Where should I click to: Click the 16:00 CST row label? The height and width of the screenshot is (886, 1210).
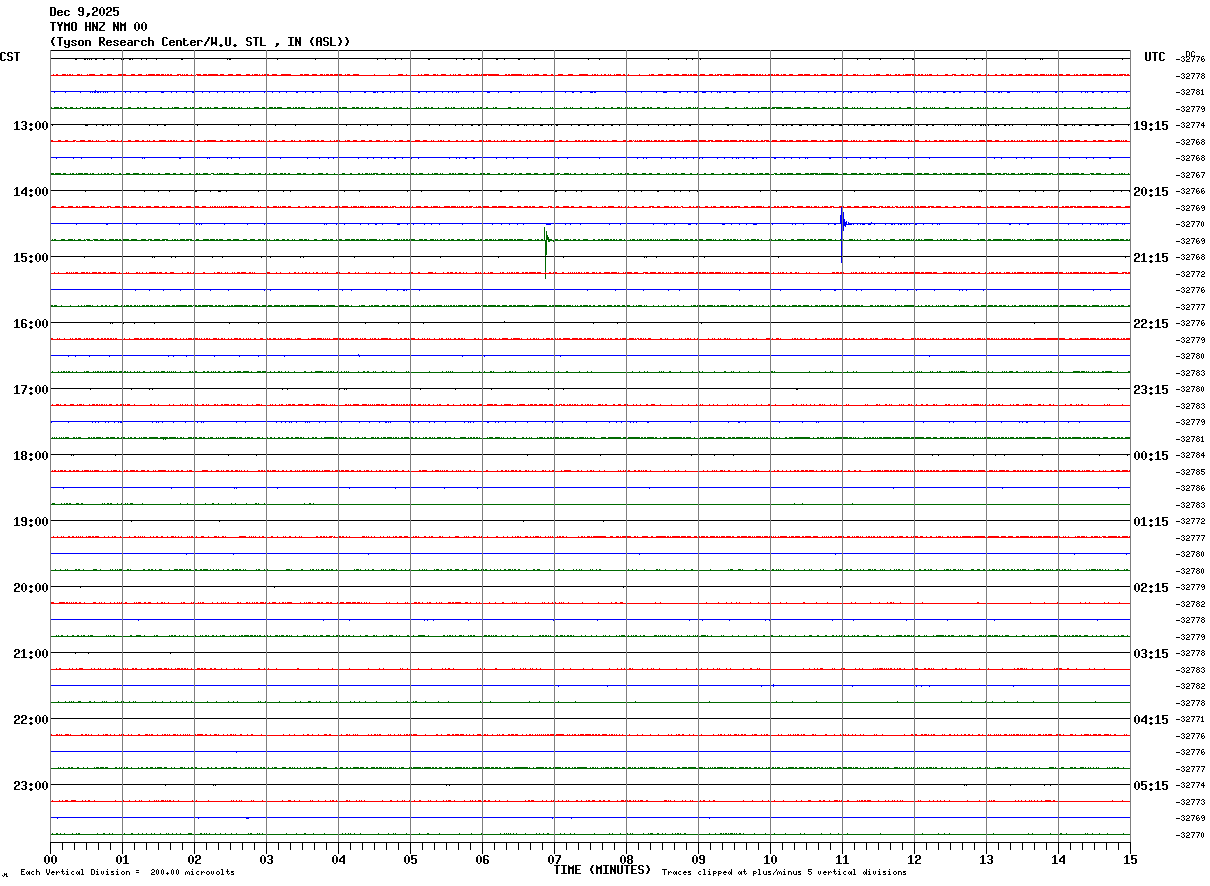click(31, 323)
